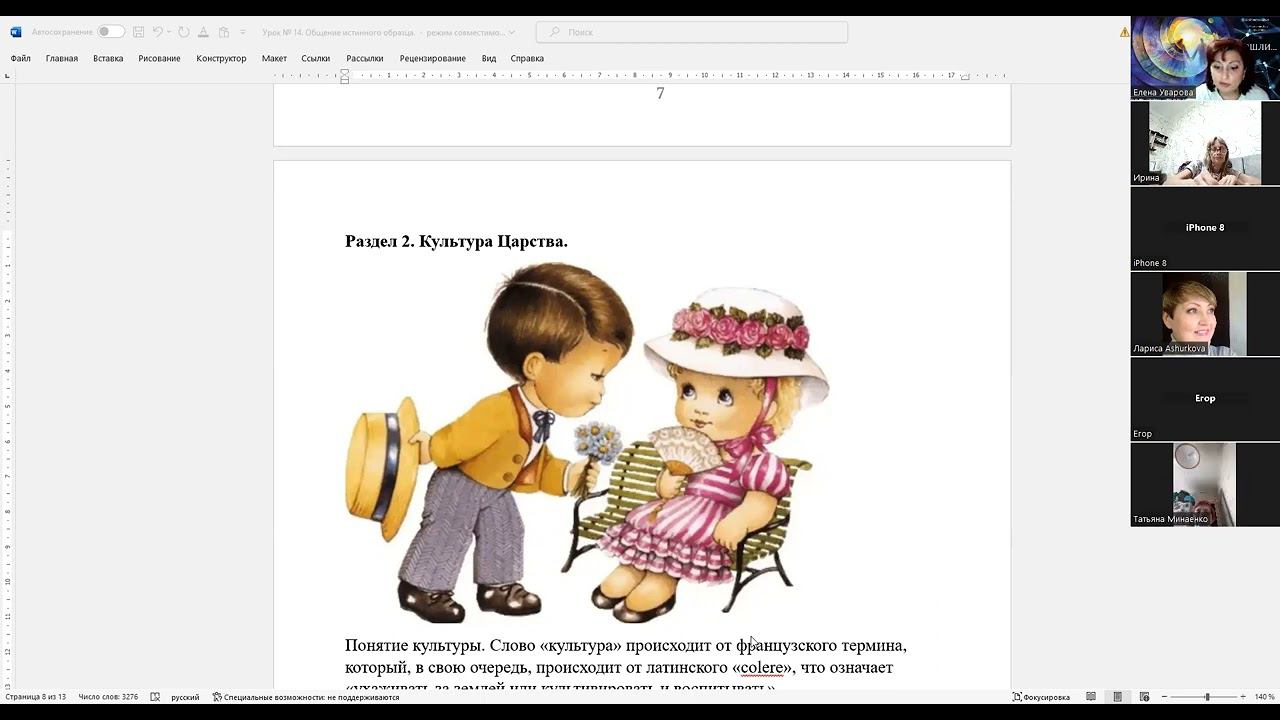Click the paste clipboard icon in the quick access toolbar
The height and width of the screenshot is (720, 1280).
(x=224, y=32)
